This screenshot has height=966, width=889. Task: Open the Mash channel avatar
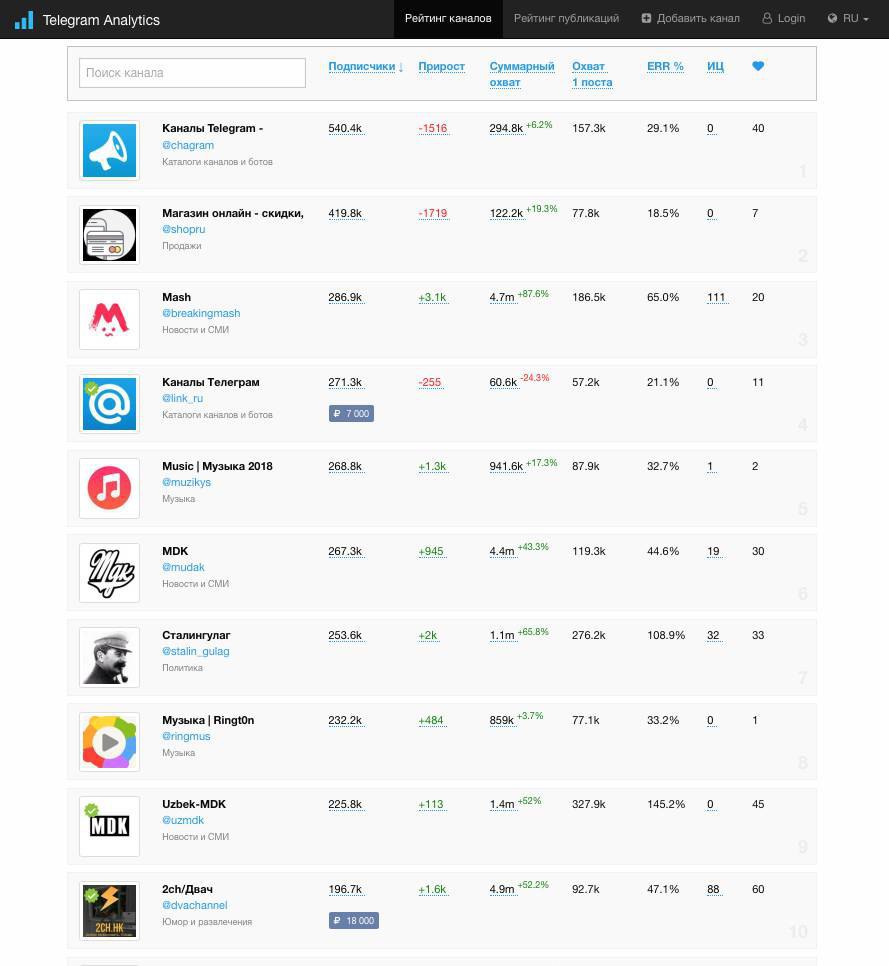click(x=109, y=319)
